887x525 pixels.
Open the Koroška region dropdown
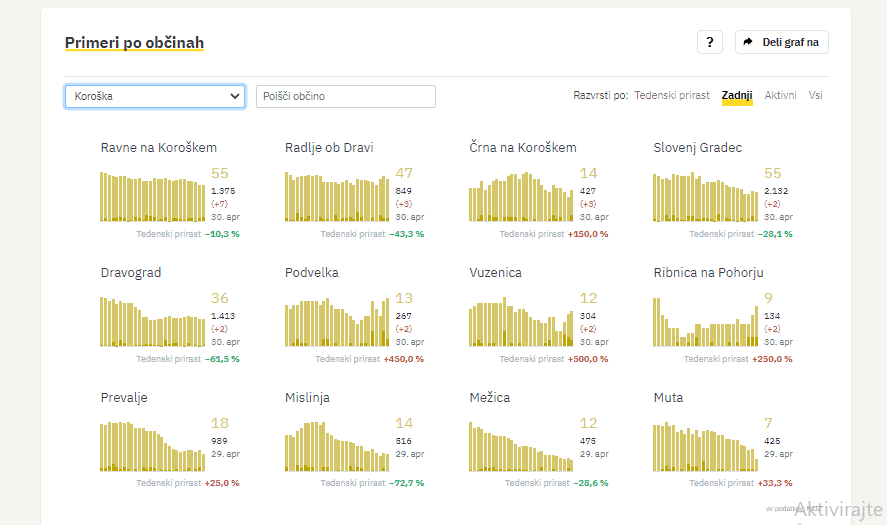pos(155,96)
